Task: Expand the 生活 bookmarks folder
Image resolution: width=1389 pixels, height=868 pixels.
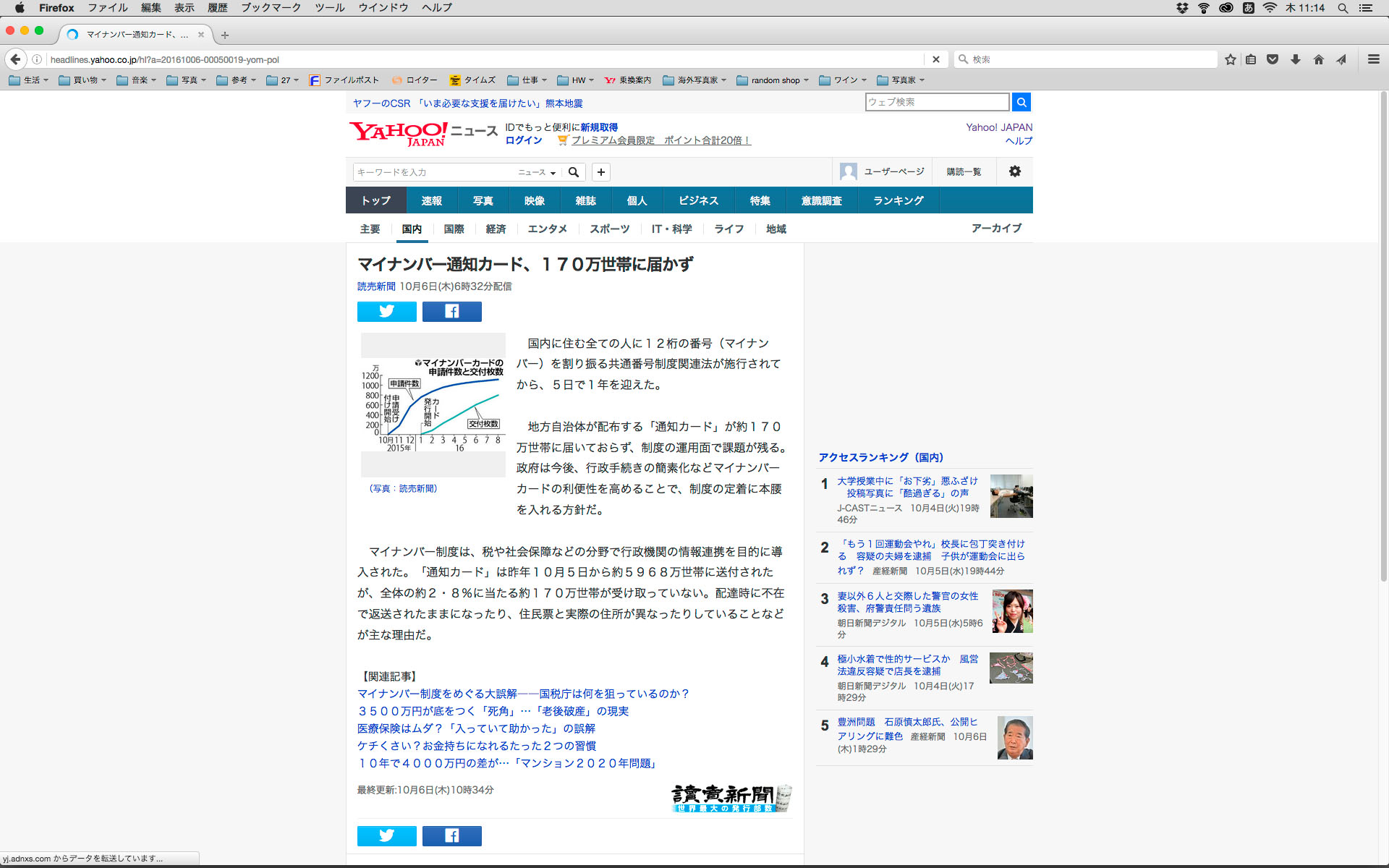Action: 29,80
